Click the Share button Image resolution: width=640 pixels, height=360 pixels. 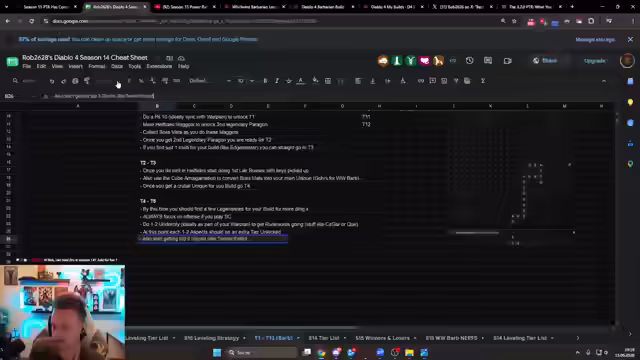pos(545,61)
